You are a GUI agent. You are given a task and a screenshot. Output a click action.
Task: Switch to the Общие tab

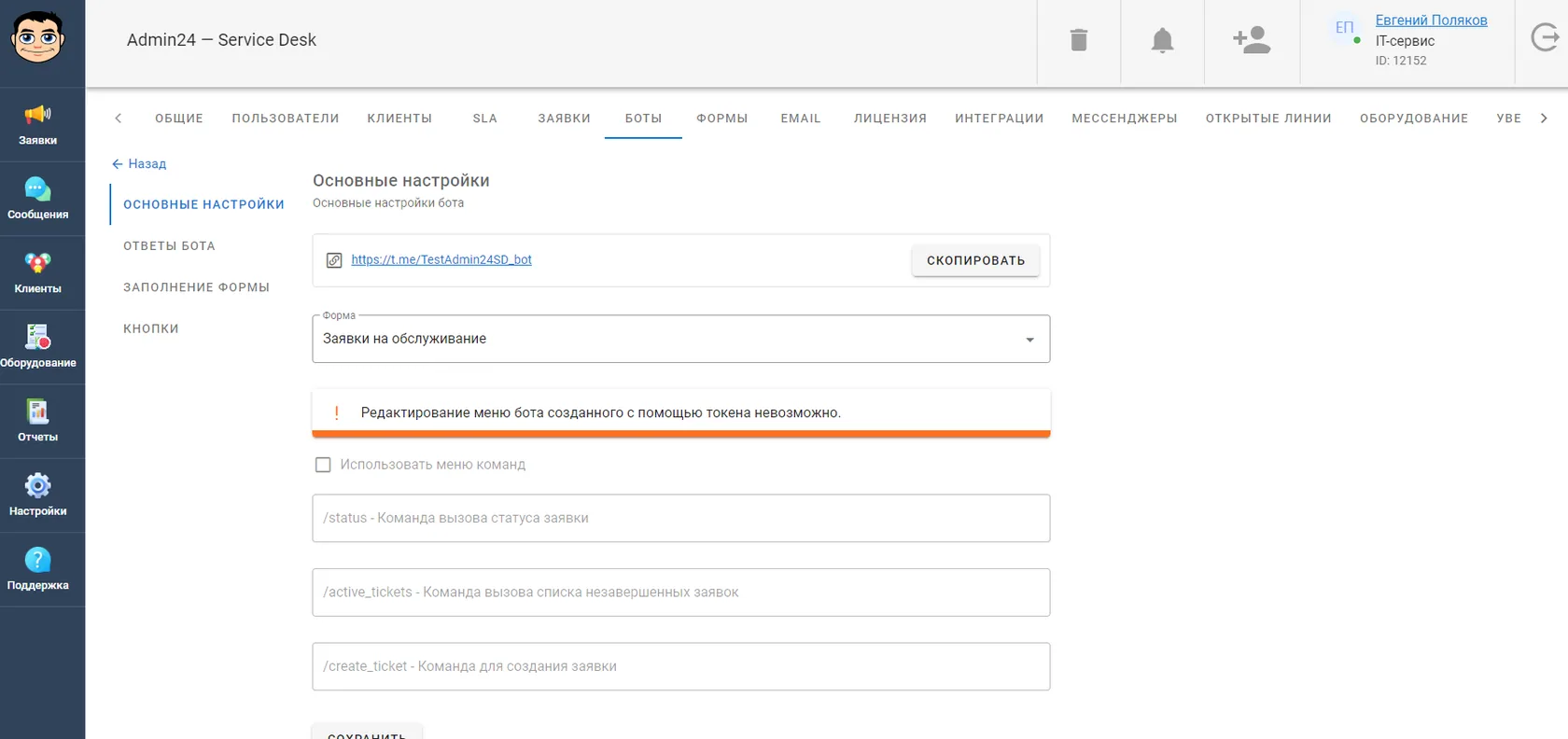(x=179, y=119)
